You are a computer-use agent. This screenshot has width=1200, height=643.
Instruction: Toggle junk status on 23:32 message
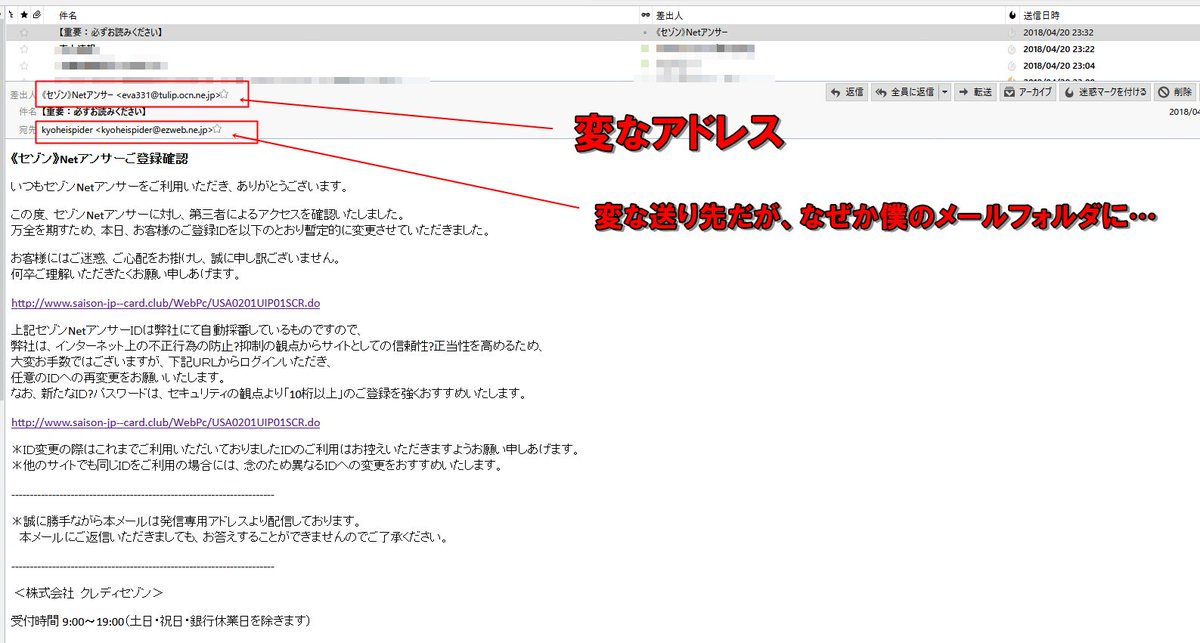(x=1012, y=33)
